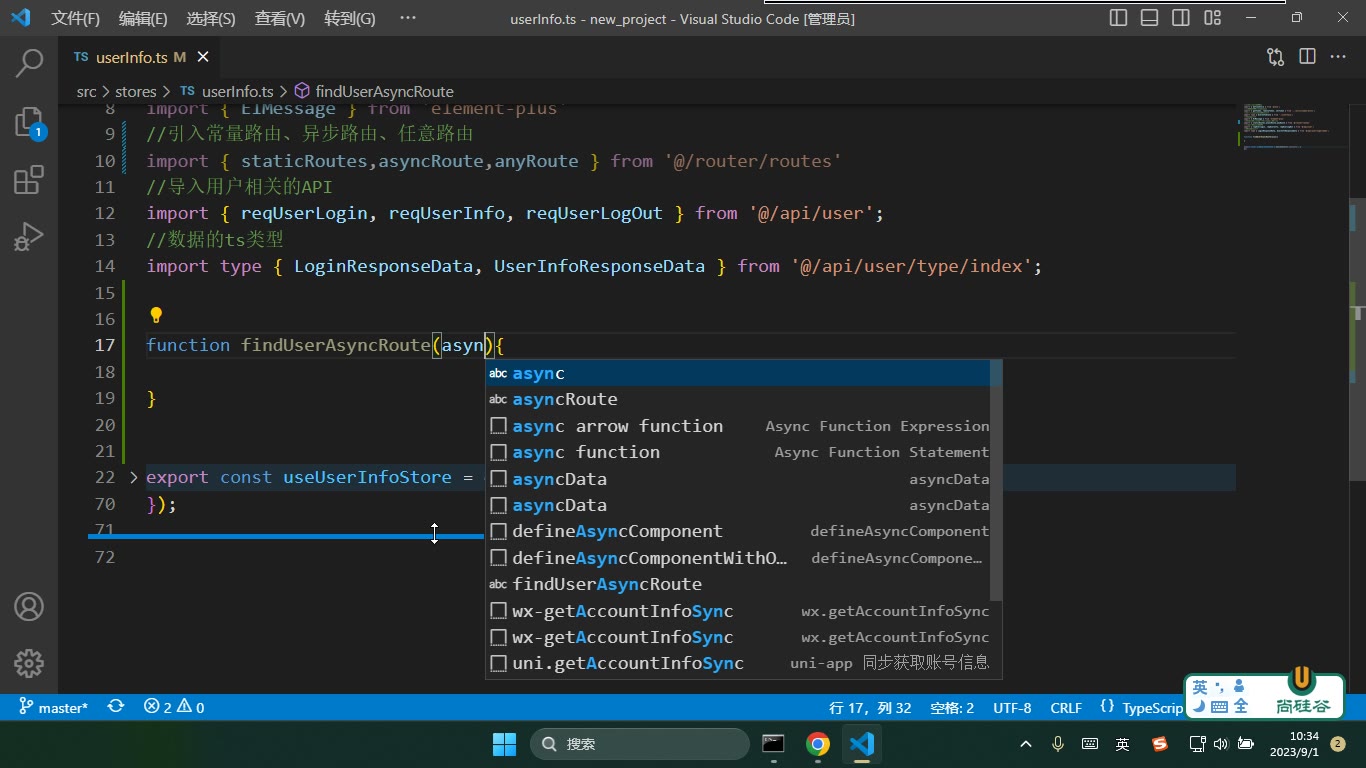Click the lightbulb code action icon
Viewport: 1366px width, 768px height.
[x=156, y=317]
